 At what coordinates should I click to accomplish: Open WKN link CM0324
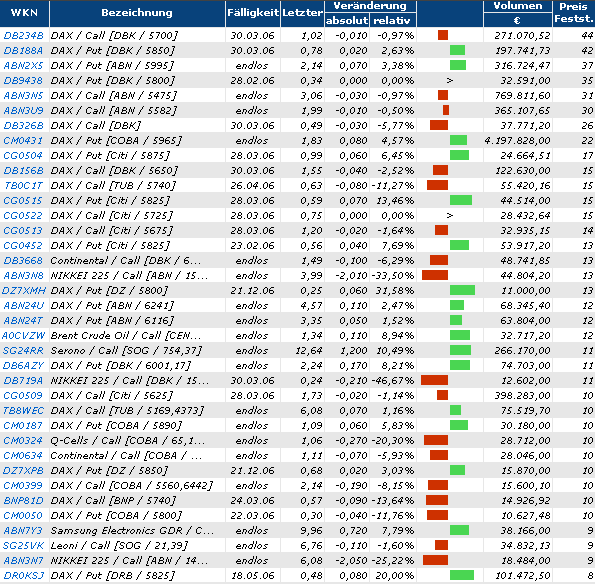pyautogui.click(x=23, y=441)
